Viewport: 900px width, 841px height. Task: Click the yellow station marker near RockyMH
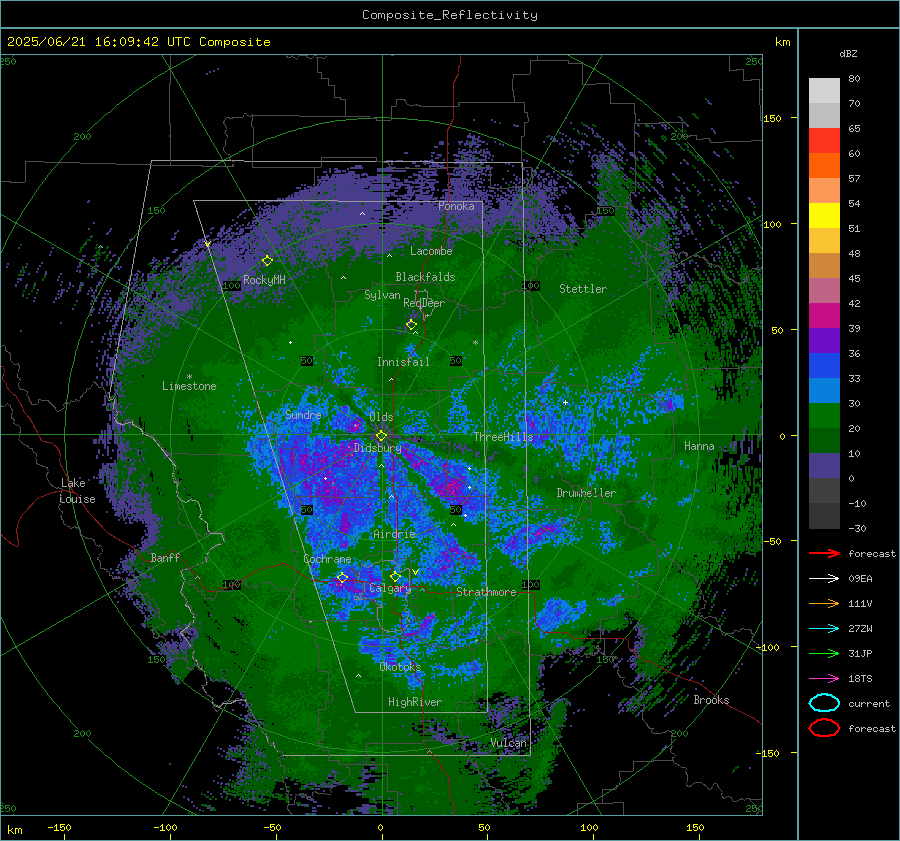(267, 261)
